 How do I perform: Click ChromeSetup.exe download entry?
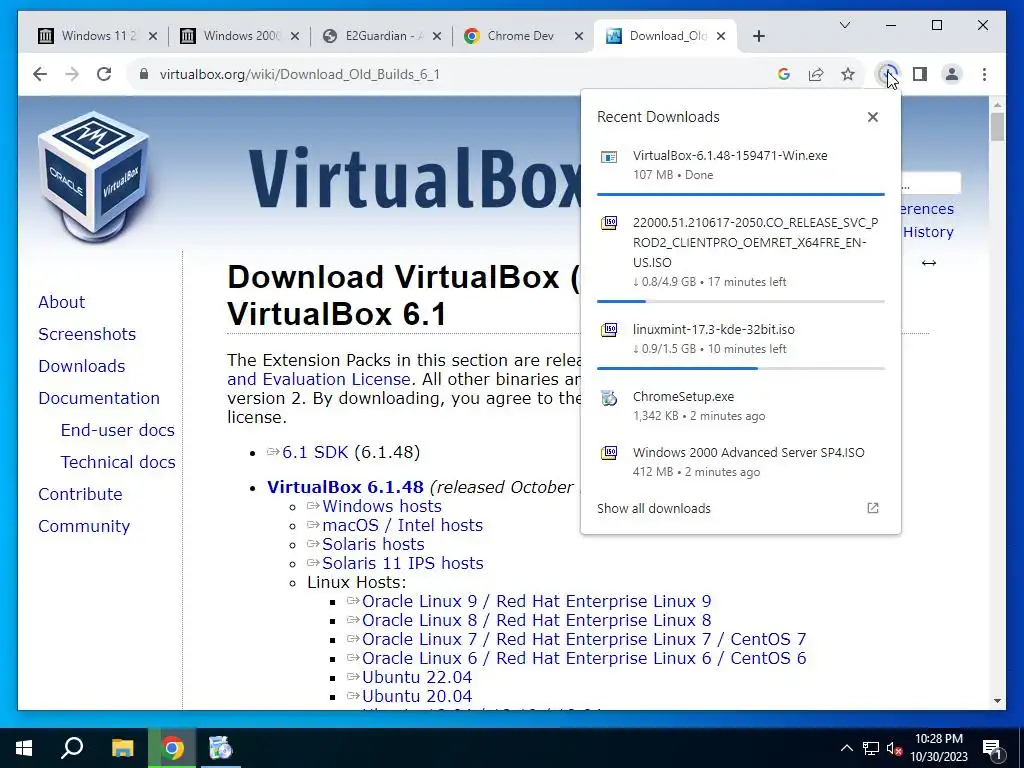(741, 406)
